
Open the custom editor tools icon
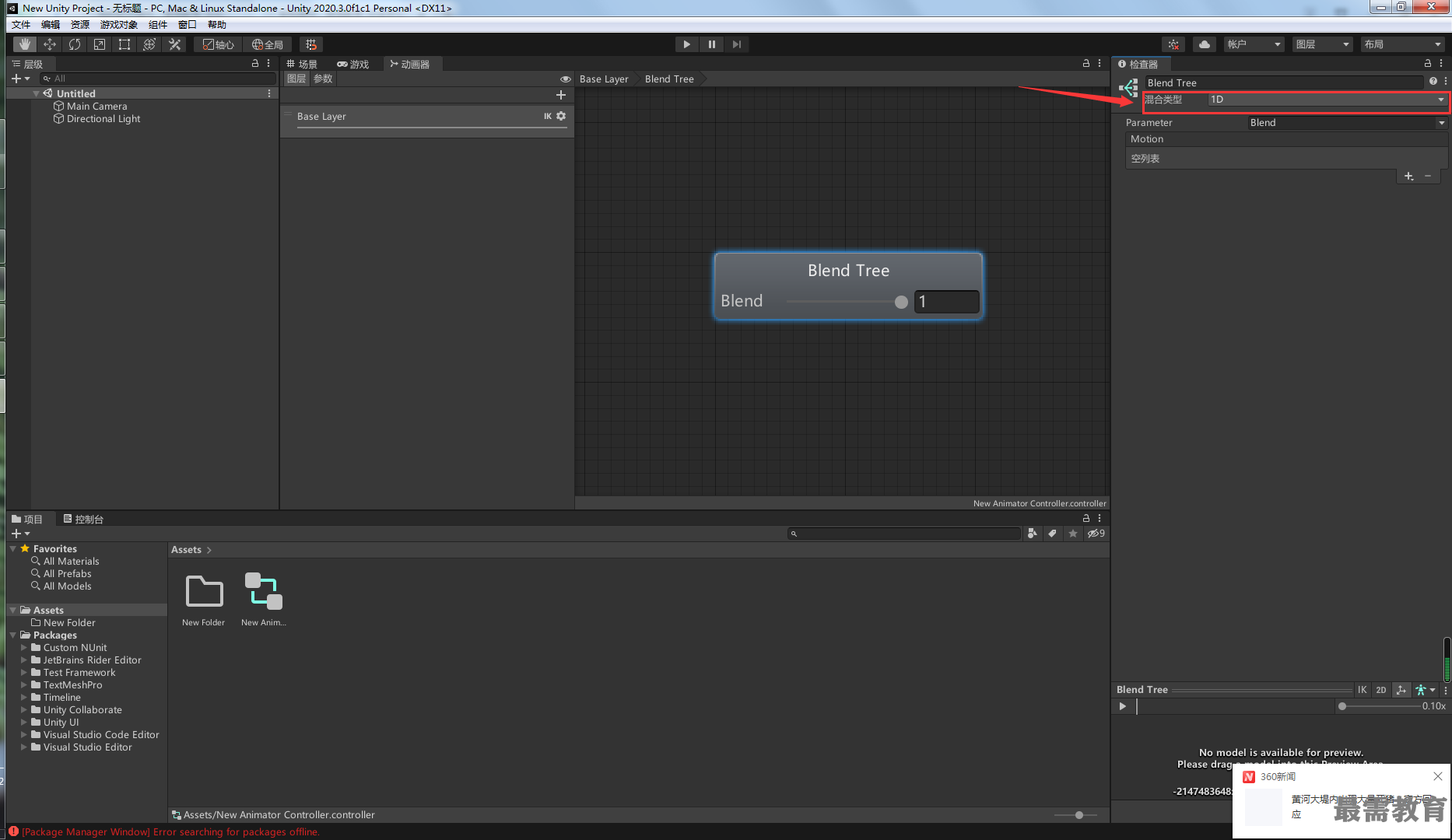[x=174, y=44]
